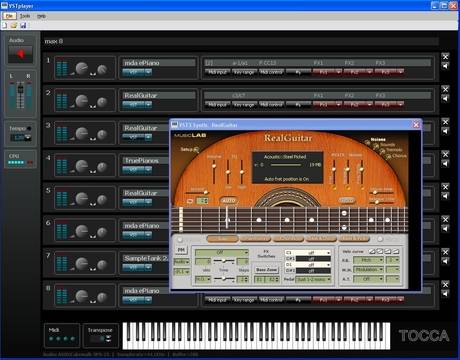Click the New file toolbar icon
The height and width of the screenshot is (360, 460).
[x=5, y=25]
